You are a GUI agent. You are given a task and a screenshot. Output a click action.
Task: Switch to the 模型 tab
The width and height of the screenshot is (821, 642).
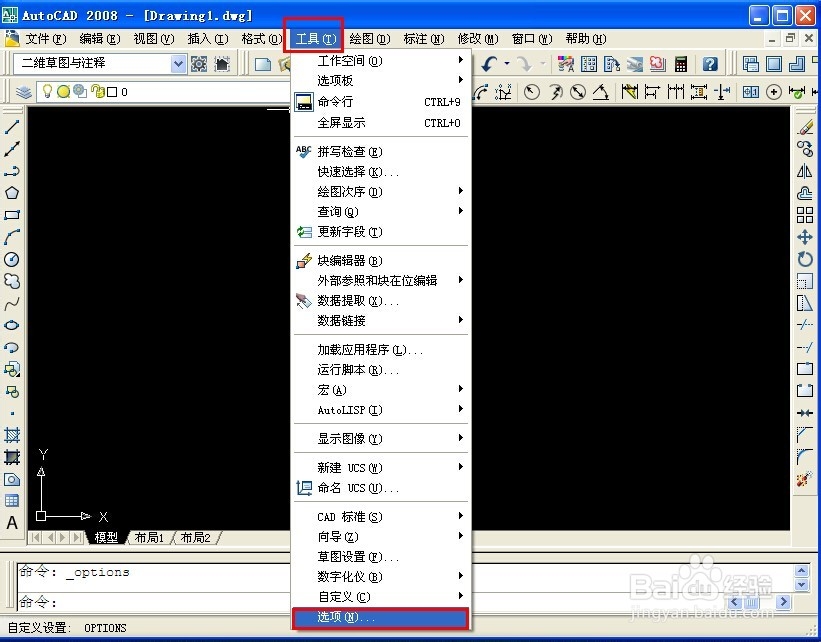(106, 538)
